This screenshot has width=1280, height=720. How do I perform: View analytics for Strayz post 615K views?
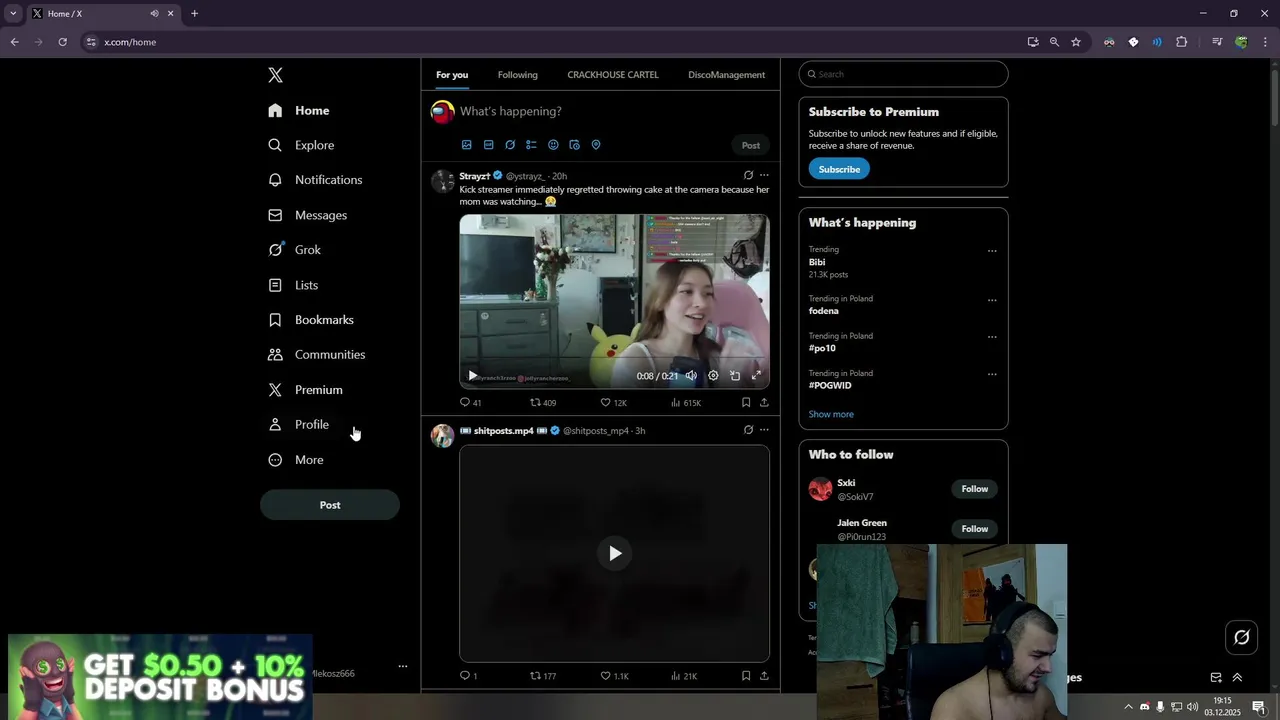pyautogui.click(x=686, y=403)
